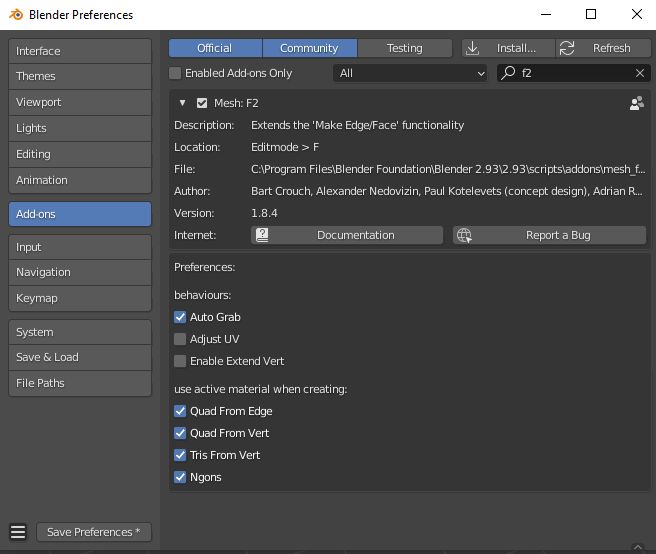
Task: Open the Themes preferences section
Action: 80,77
